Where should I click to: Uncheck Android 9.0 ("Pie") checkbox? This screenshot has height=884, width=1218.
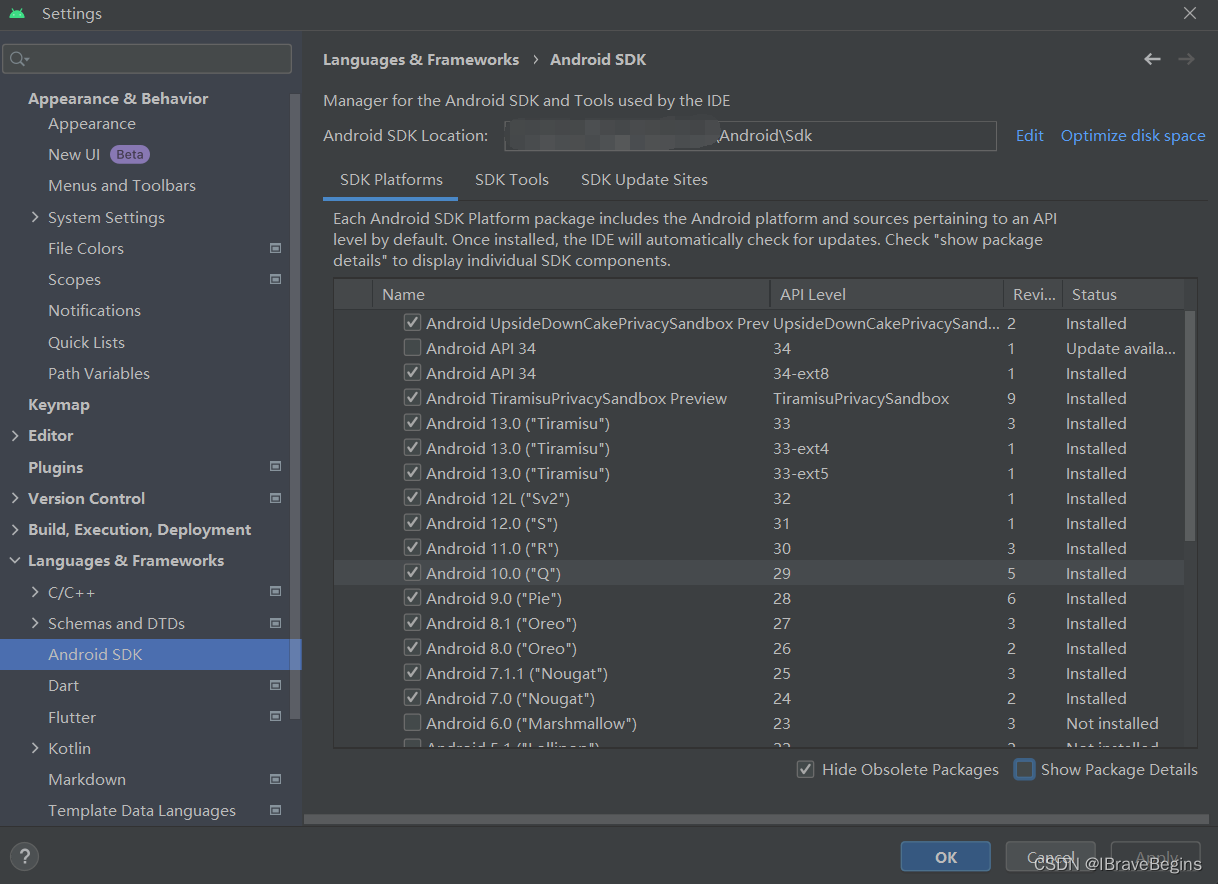click(412, 598)
